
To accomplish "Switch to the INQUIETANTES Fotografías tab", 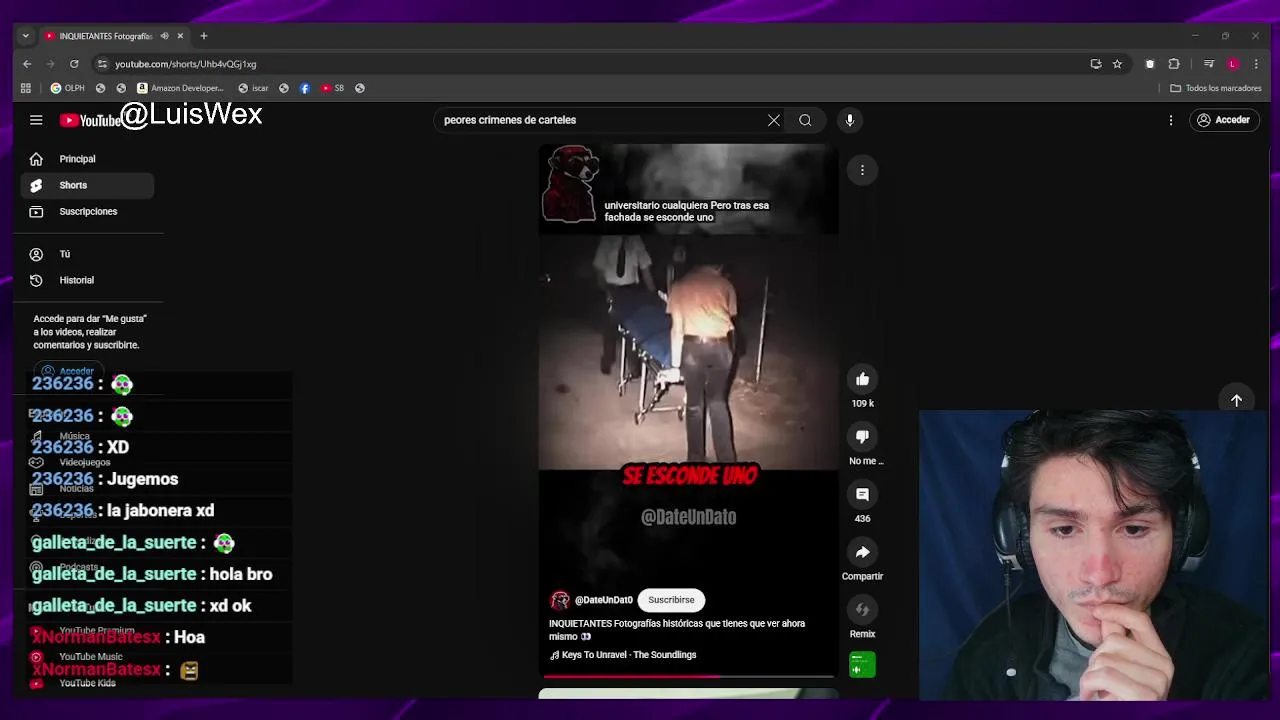I will point(105,36).
